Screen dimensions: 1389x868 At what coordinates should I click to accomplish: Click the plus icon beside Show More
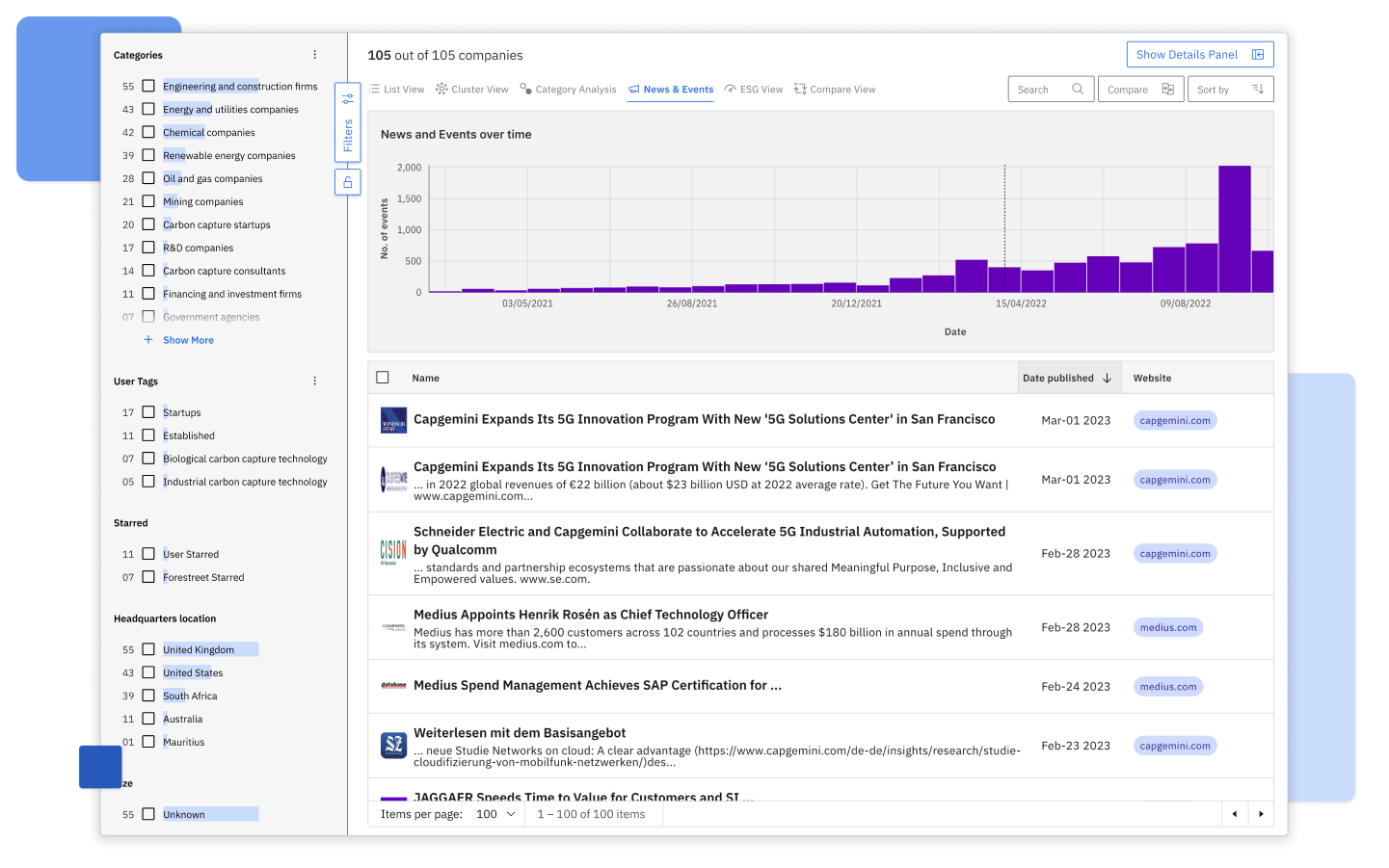[148, 340]
